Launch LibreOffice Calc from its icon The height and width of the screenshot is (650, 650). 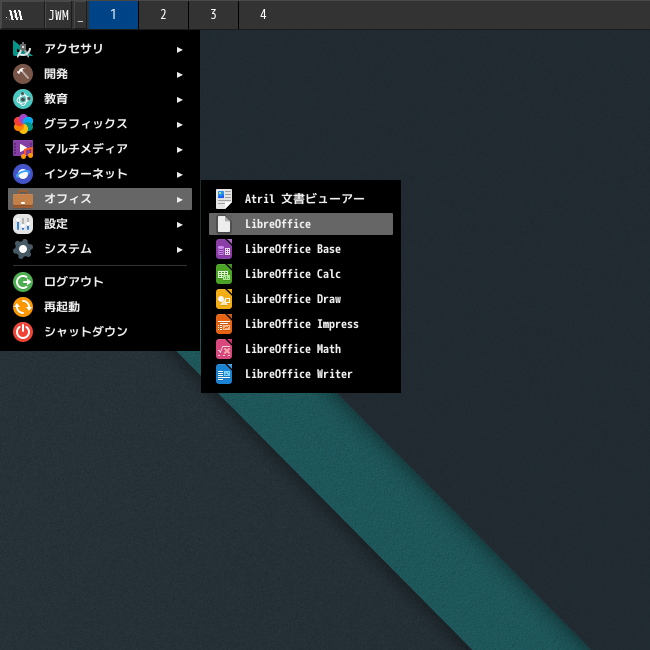[224, 274]
